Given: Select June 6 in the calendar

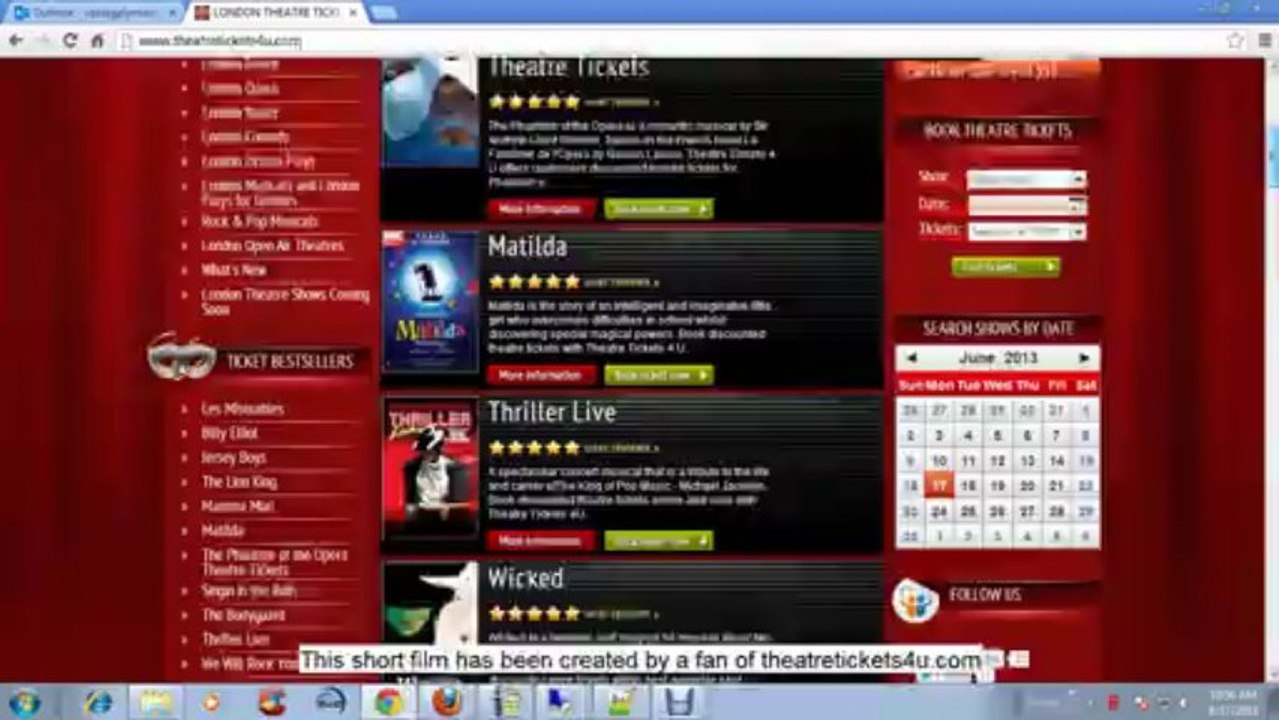Looking at the screenshot, I should pyautogui.click(x=1027, y=436).
